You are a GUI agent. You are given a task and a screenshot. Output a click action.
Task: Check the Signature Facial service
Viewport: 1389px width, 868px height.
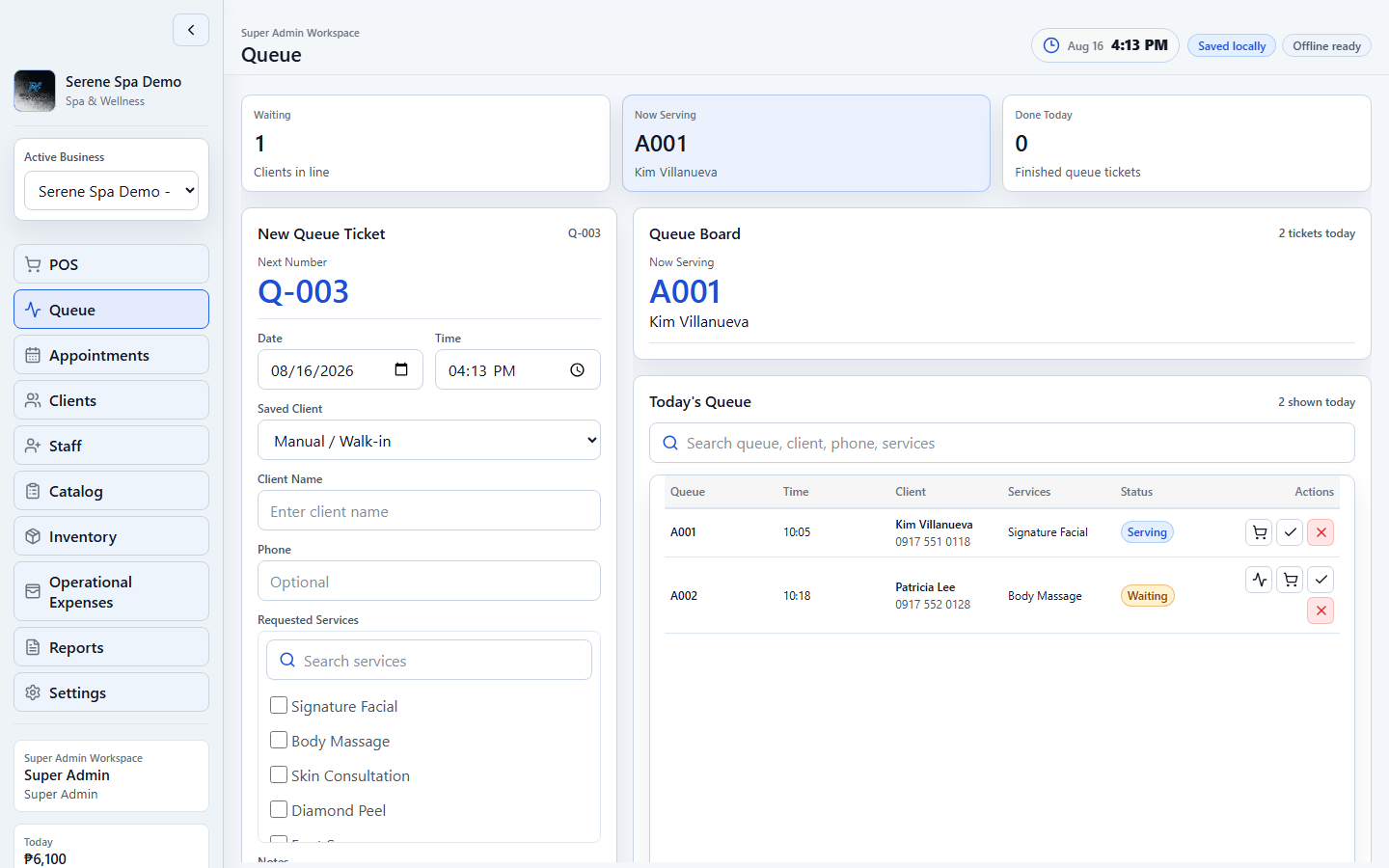(x=279, y=705)
